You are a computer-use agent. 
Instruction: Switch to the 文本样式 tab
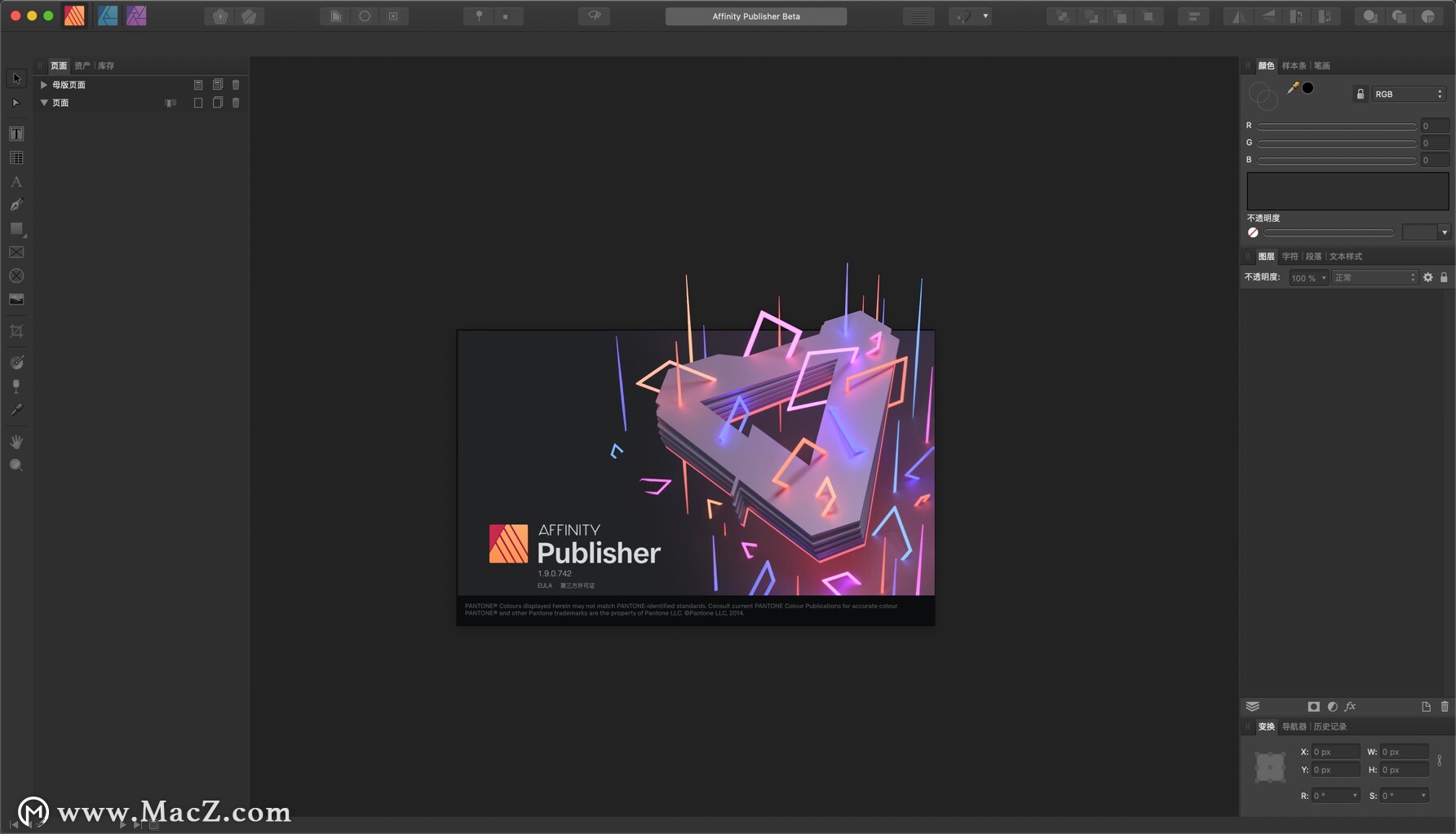tap(1346, 257)
